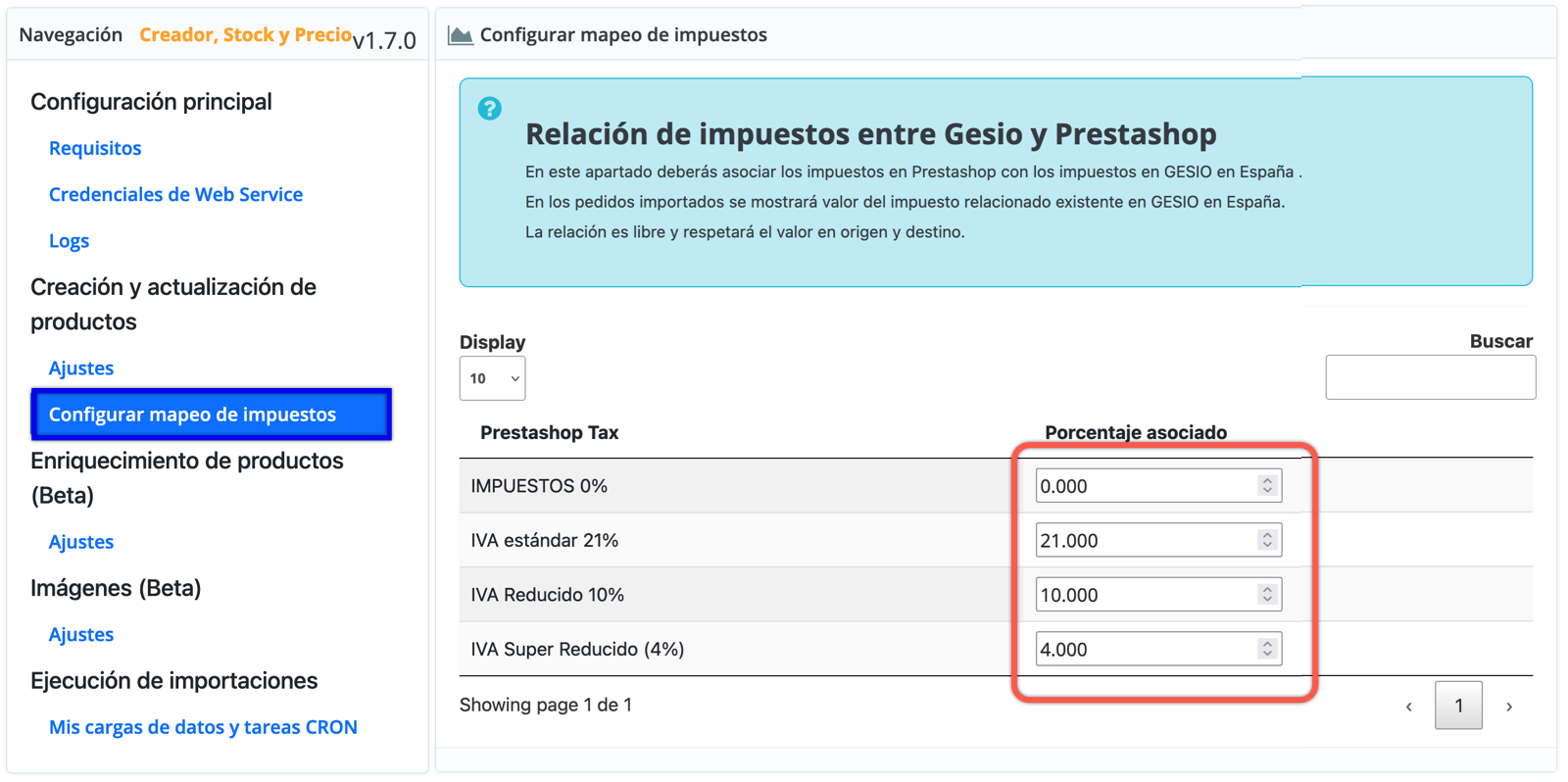Sort by Prestashop Tax column header
1568x782 pixels.
(x=549, y=432)
